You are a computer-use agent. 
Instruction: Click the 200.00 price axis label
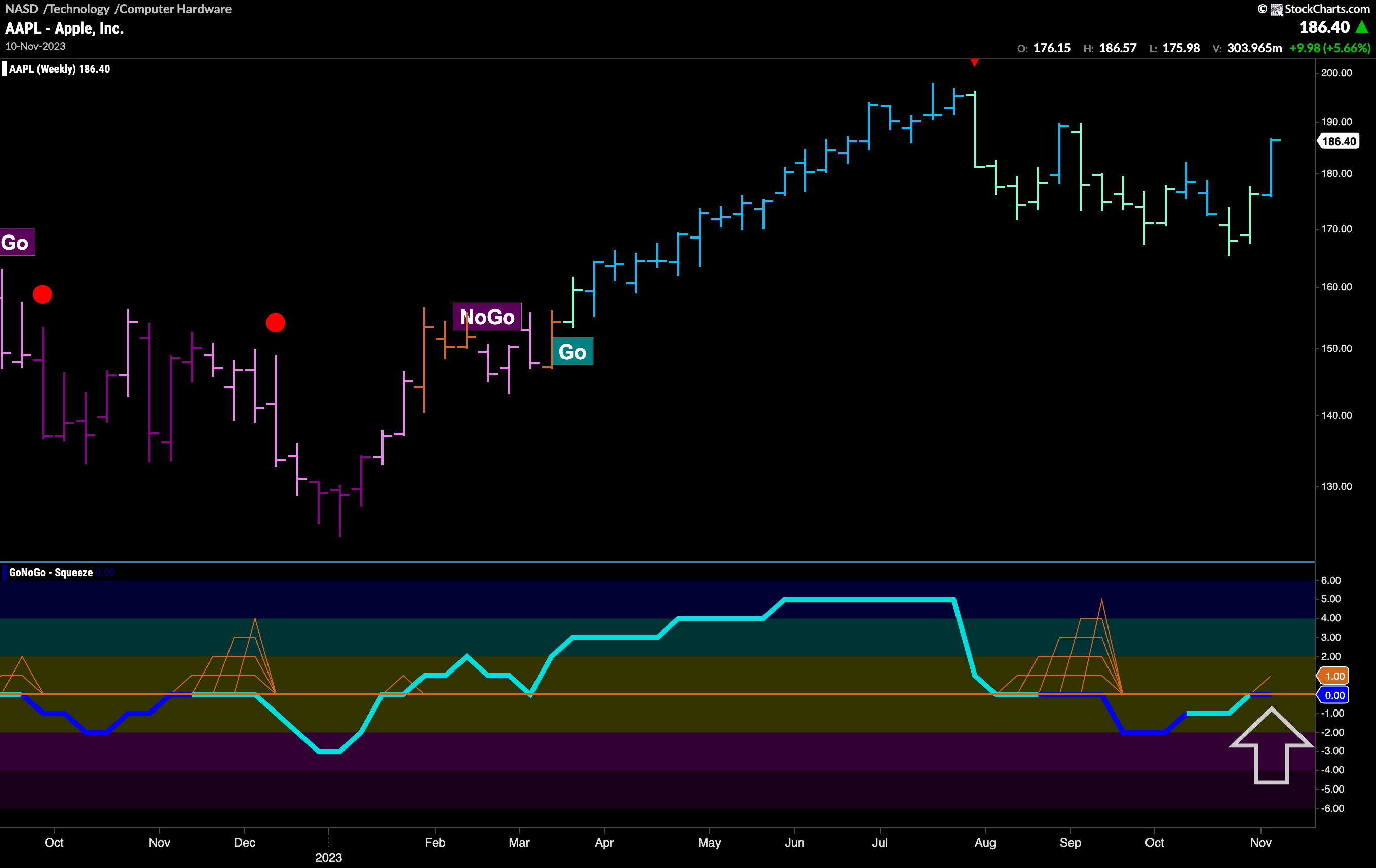pyautogui.click(x=1336, y=73)
